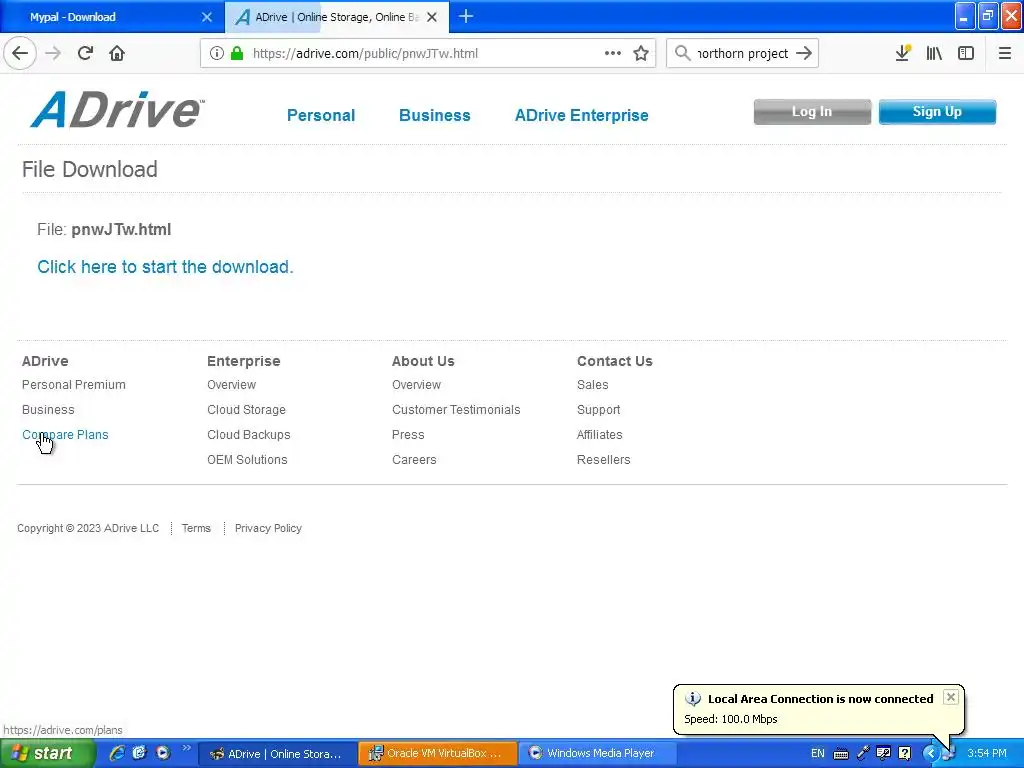
Task: Click magnifier icon in search box
Action: [x=682, y=53]
